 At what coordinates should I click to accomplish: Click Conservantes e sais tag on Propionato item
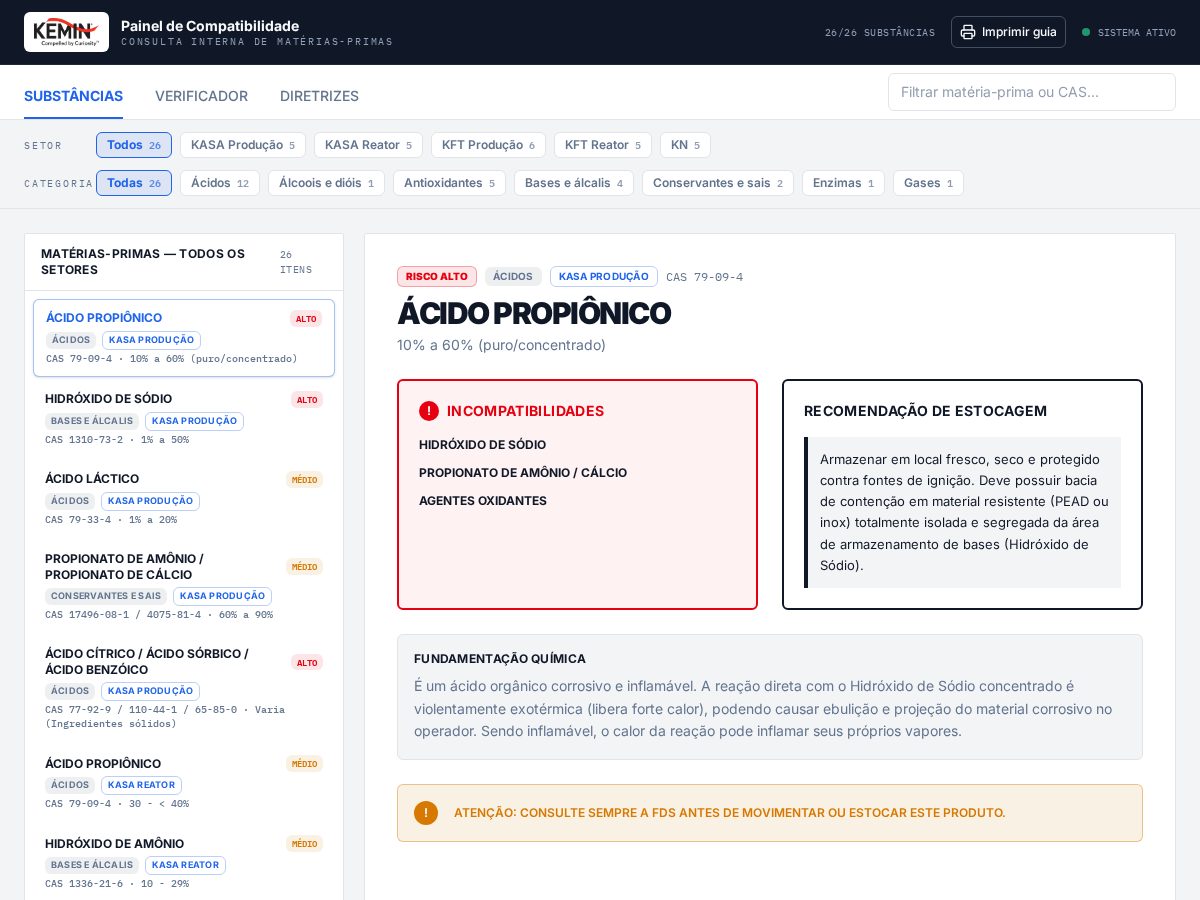105,596
